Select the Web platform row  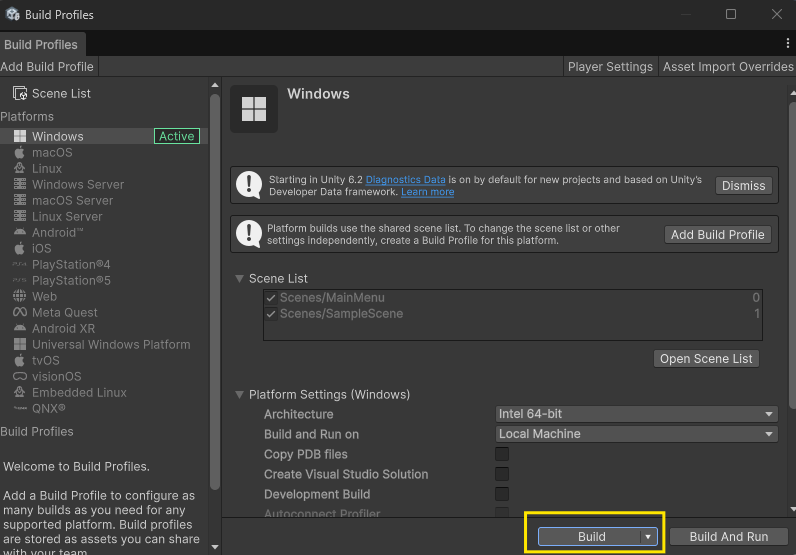(104, 296)
